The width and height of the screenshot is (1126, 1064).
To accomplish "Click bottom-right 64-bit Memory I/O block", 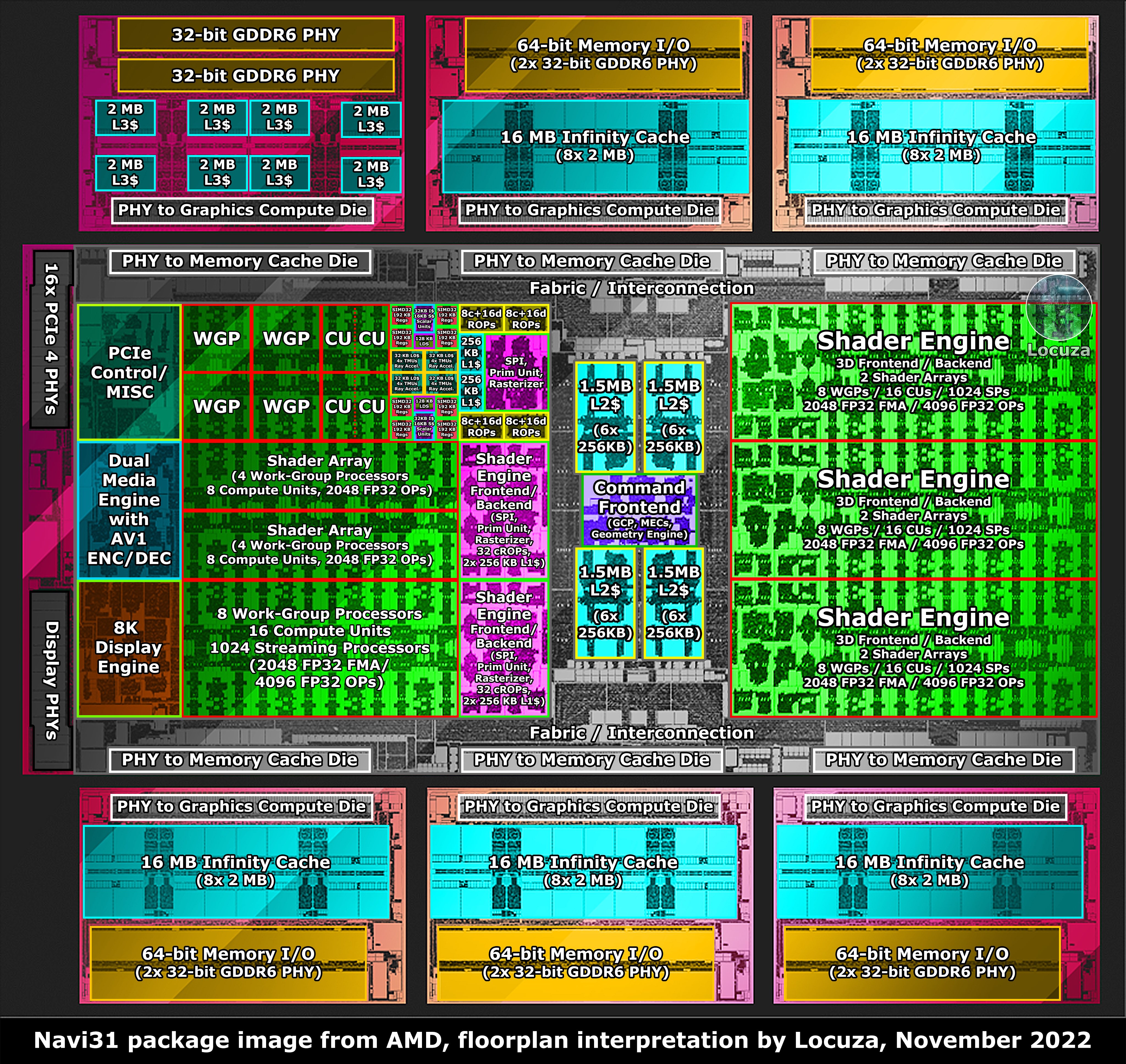I will (x=922, y=963).
